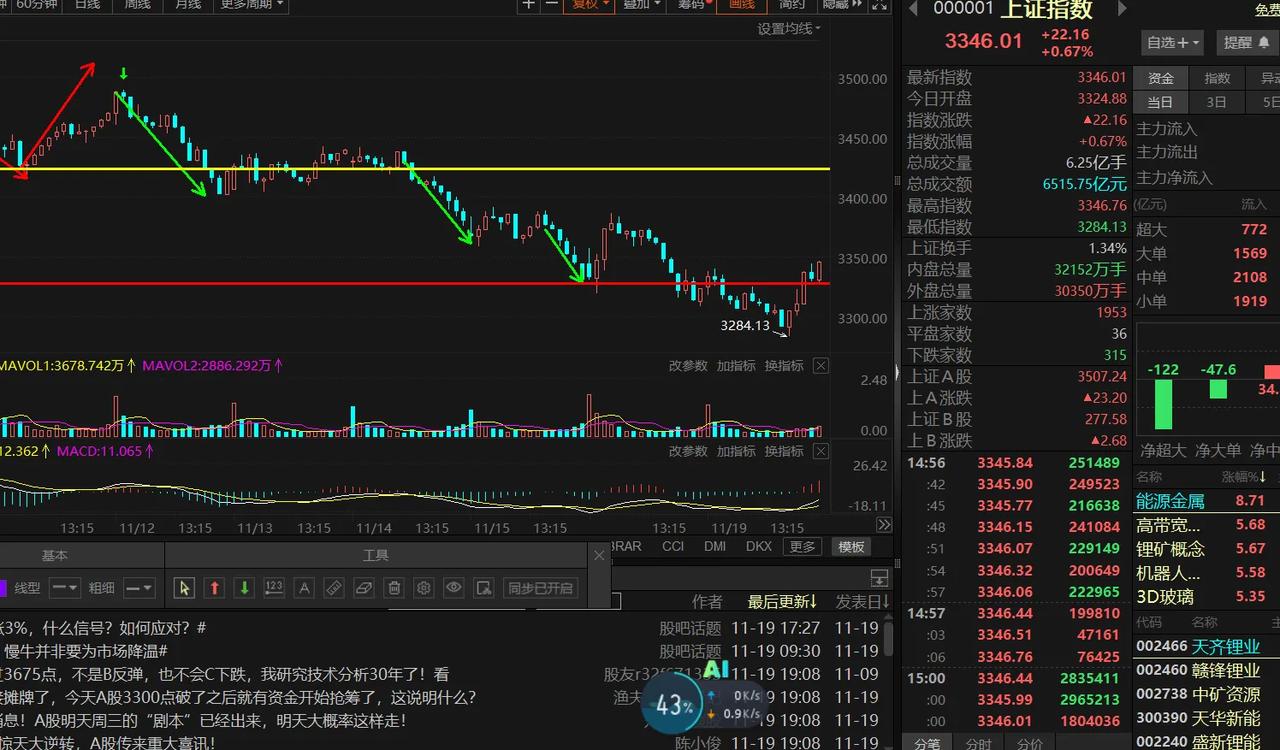1280x750 pixels.
Task: Switch to 月线 monthly chart tab
Action: (187, 5)
